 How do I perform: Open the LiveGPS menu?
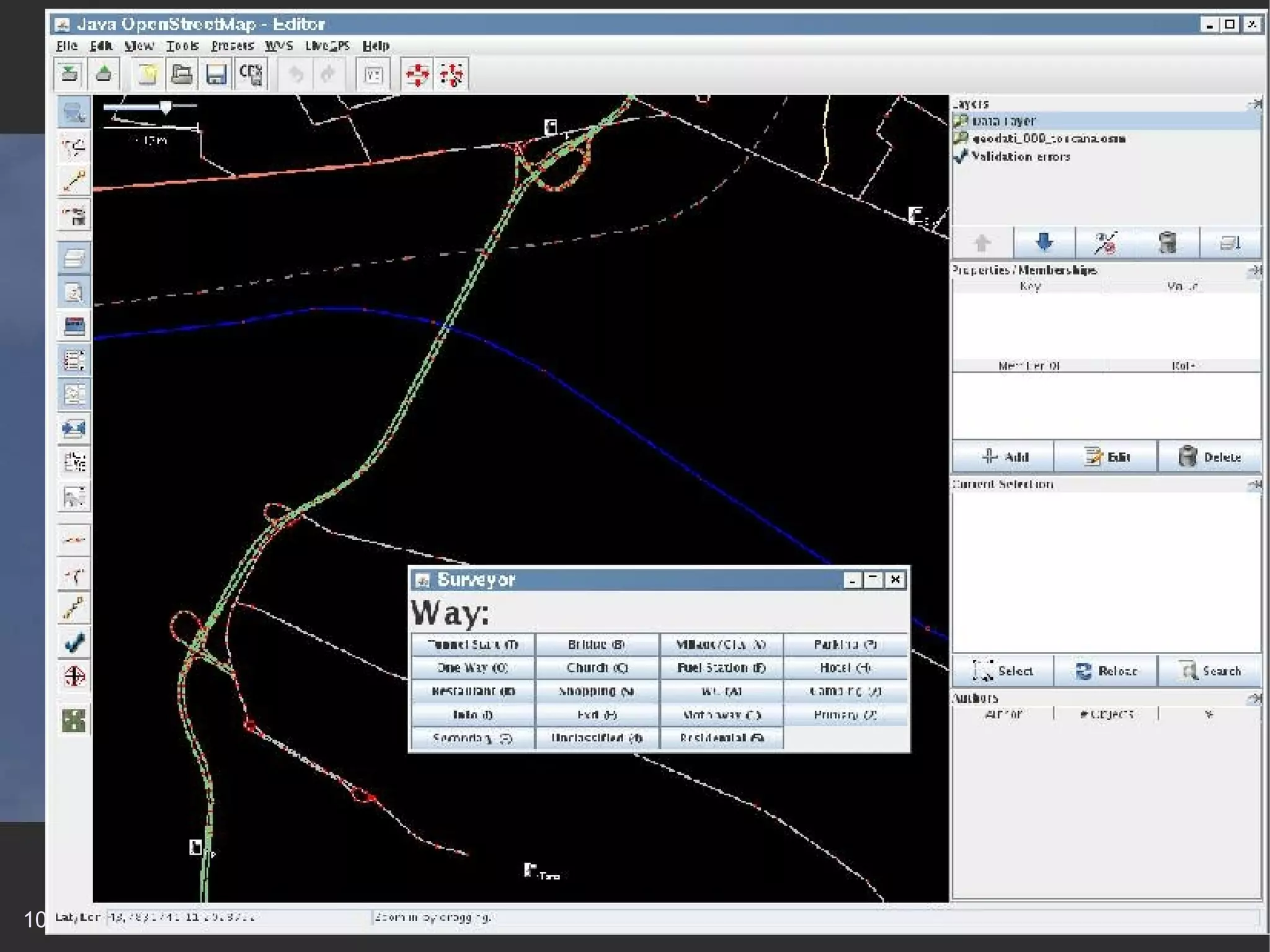point(327,46)
